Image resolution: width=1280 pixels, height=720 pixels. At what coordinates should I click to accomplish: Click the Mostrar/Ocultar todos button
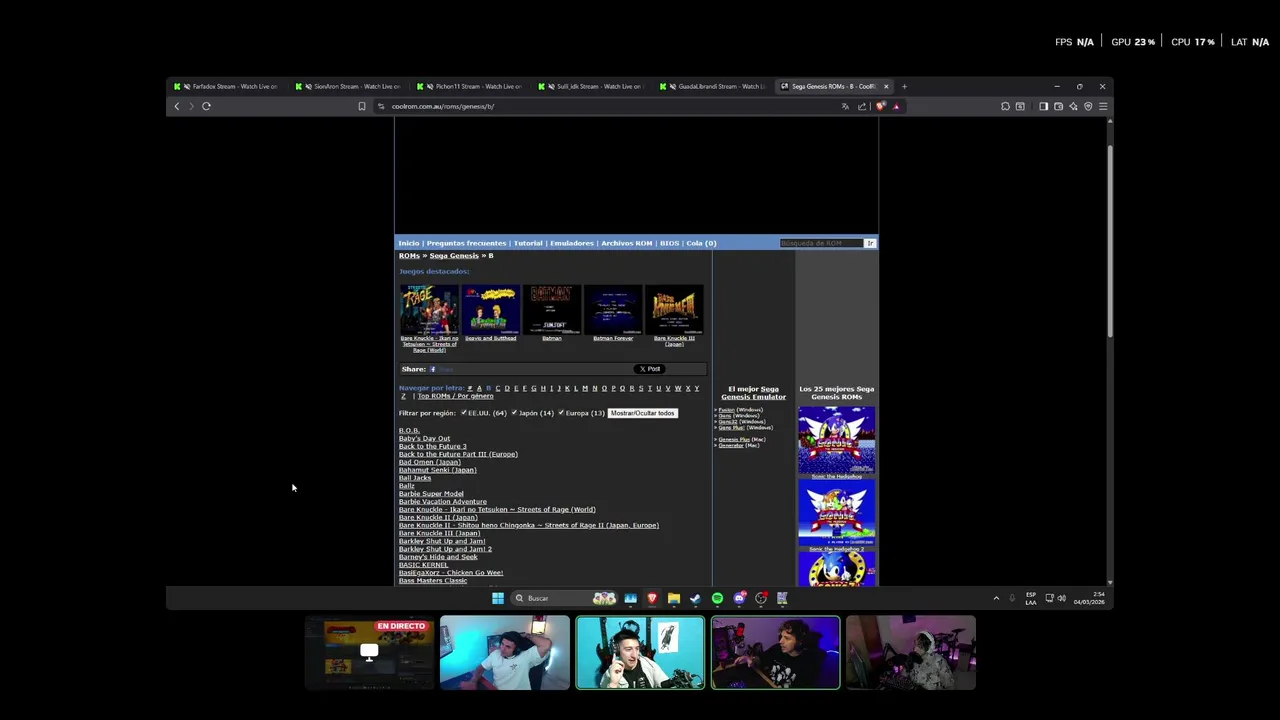click(x=642, y=413)
